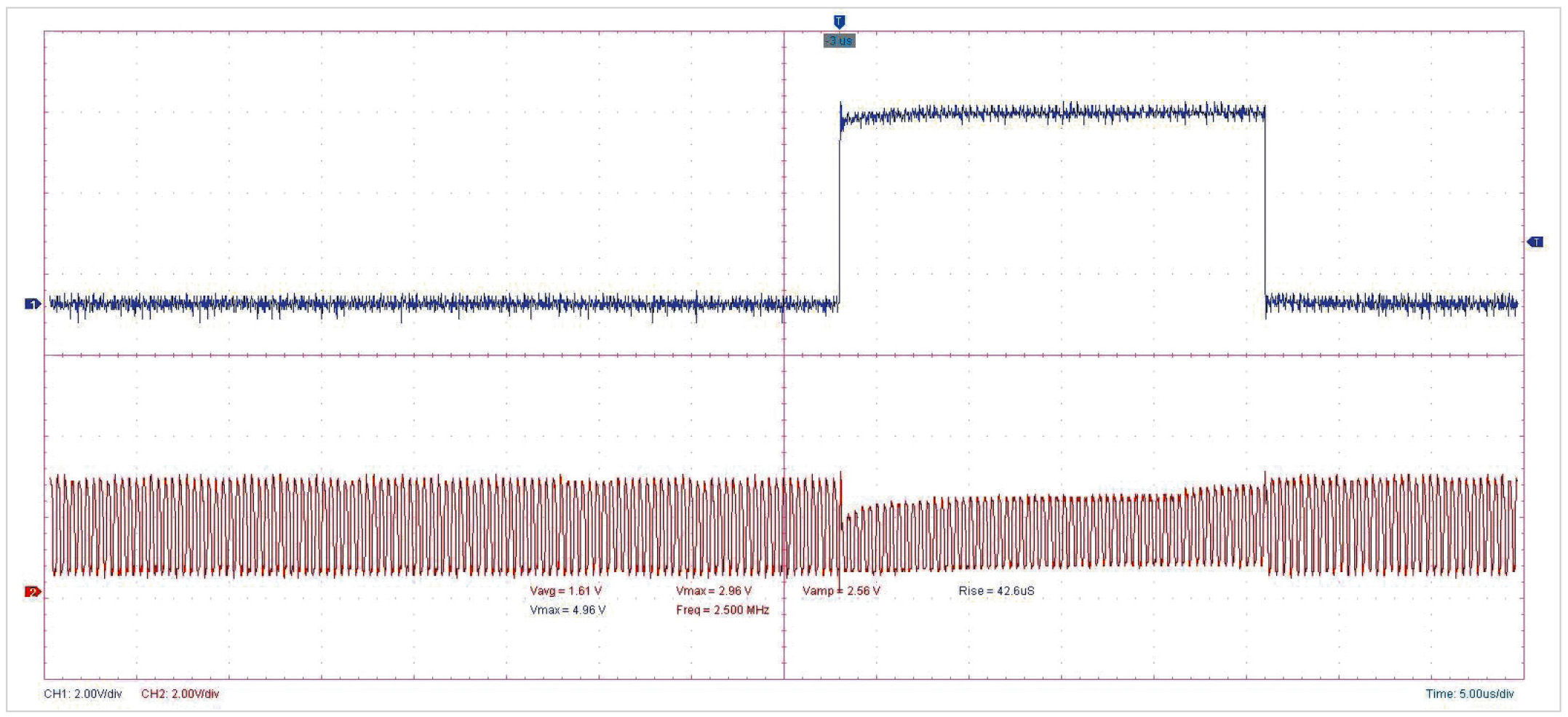Click the CH2: 2.00V/div scale label
The width and height of the screenshot is (1568, 717).
coord(180,694)
